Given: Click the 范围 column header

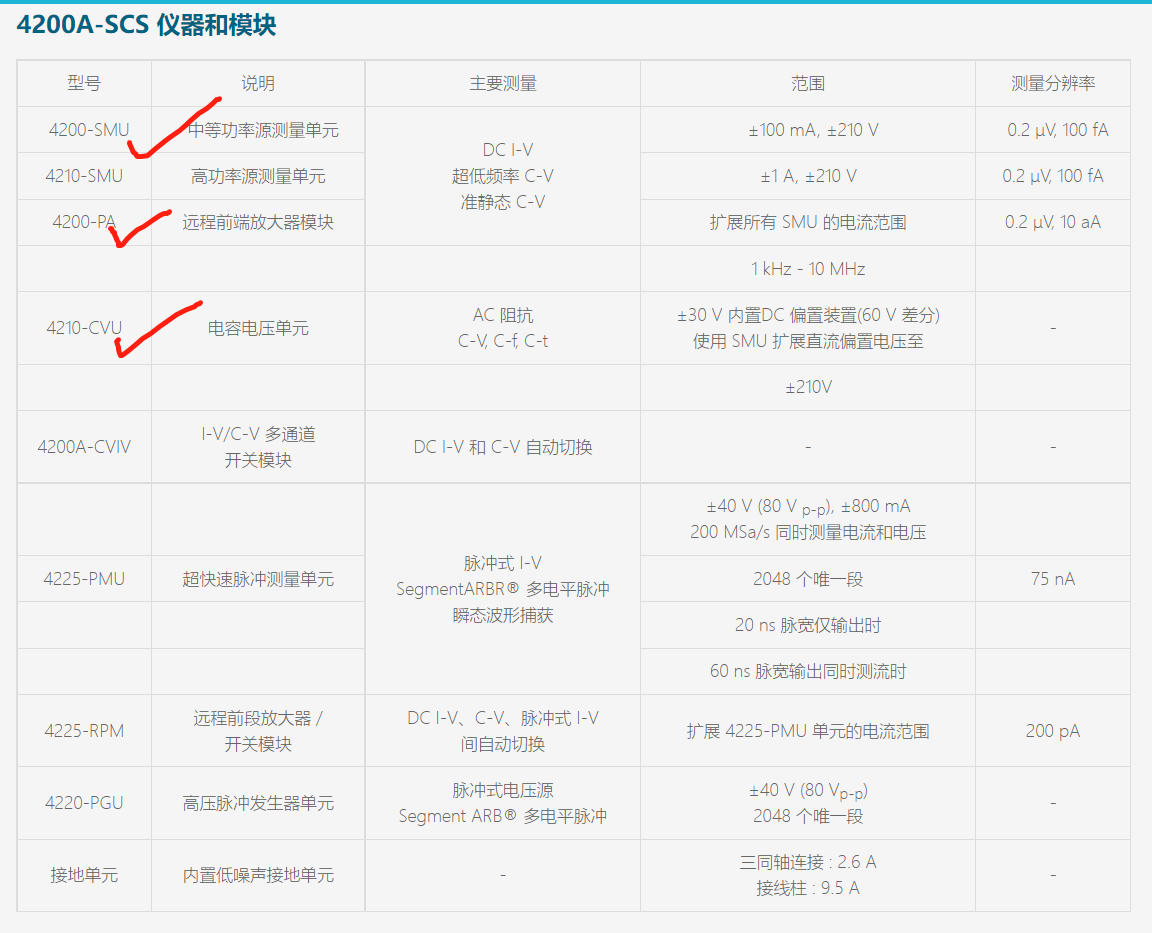Looking at the screenshot, I should click(807, 83).
